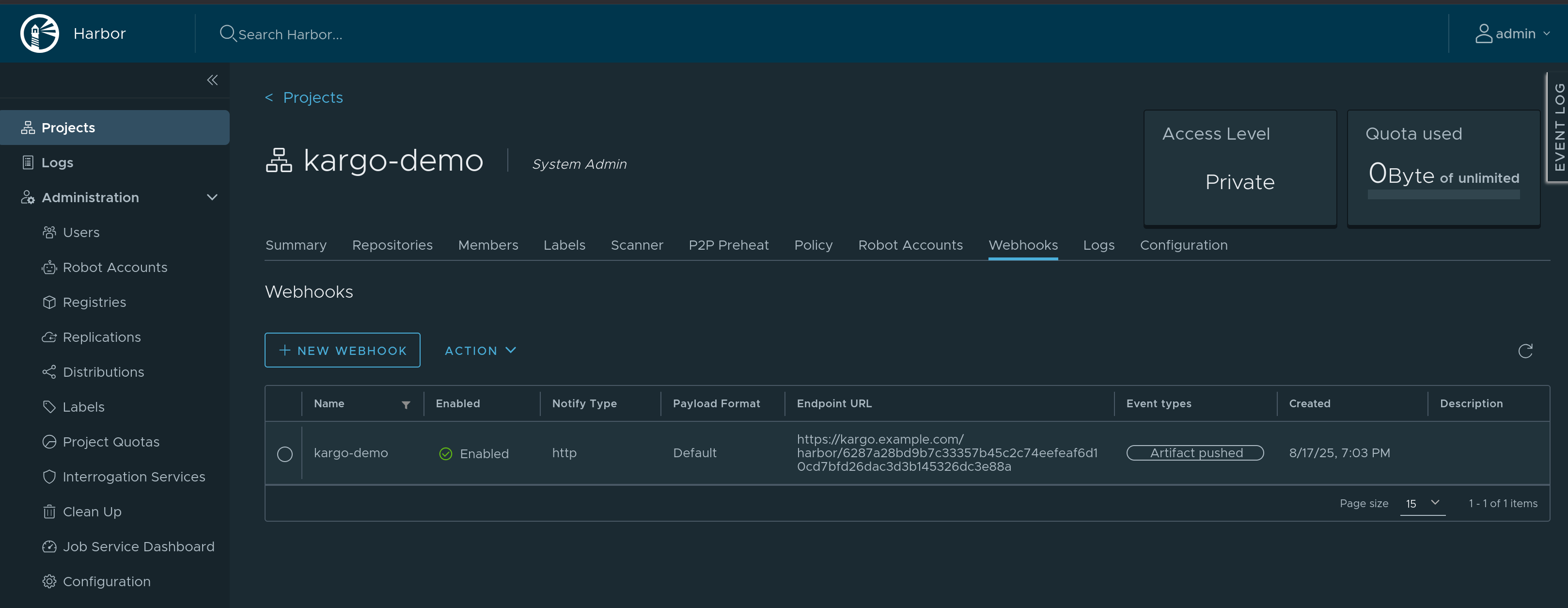Select Interrogation Services in sidebar
Screen dimensions: 1568x608
pos(134,477)
